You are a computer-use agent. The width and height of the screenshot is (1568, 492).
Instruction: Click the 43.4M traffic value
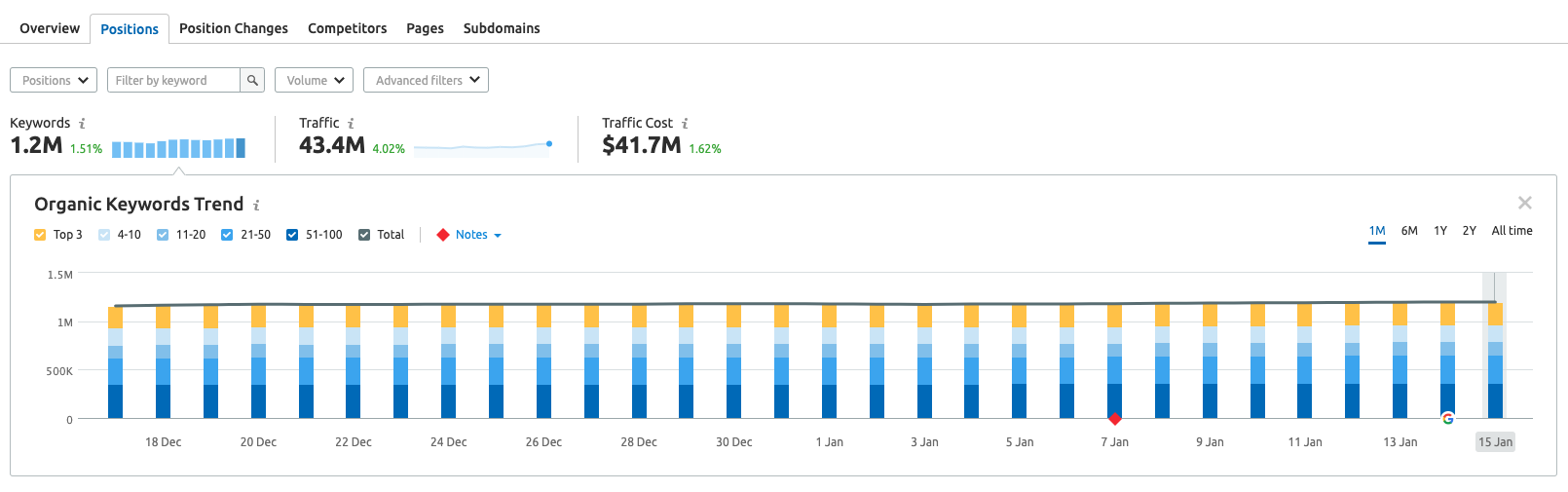point(332,145)
